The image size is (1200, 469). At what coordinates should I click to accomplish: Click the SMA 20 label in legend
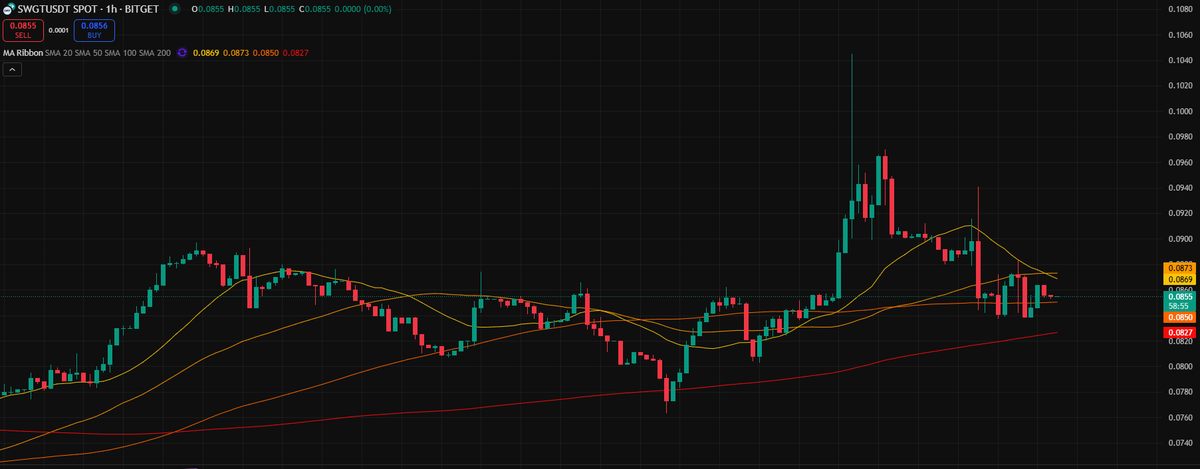click(59, 51)
